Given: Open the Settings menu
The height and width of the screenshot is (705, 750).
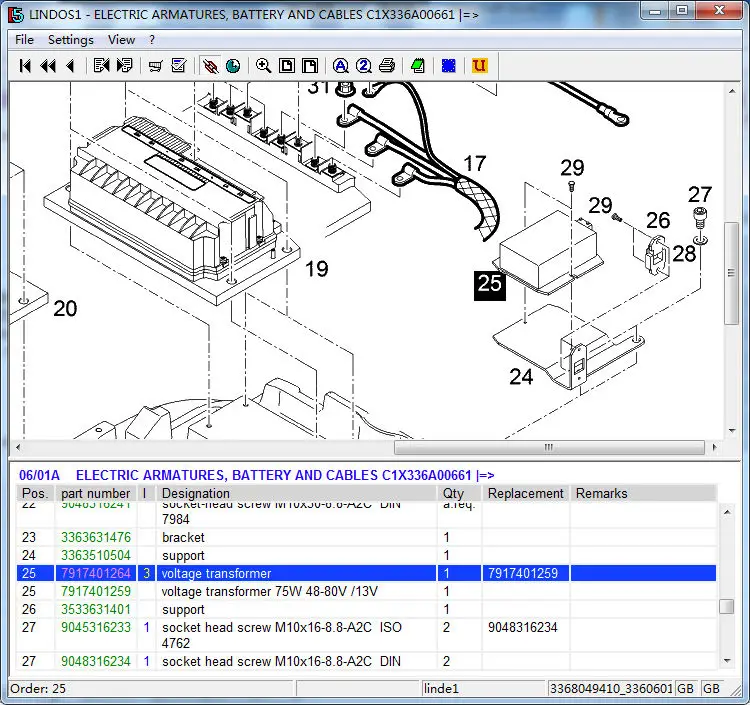Looking at the screenshot, I should (71, 40).
